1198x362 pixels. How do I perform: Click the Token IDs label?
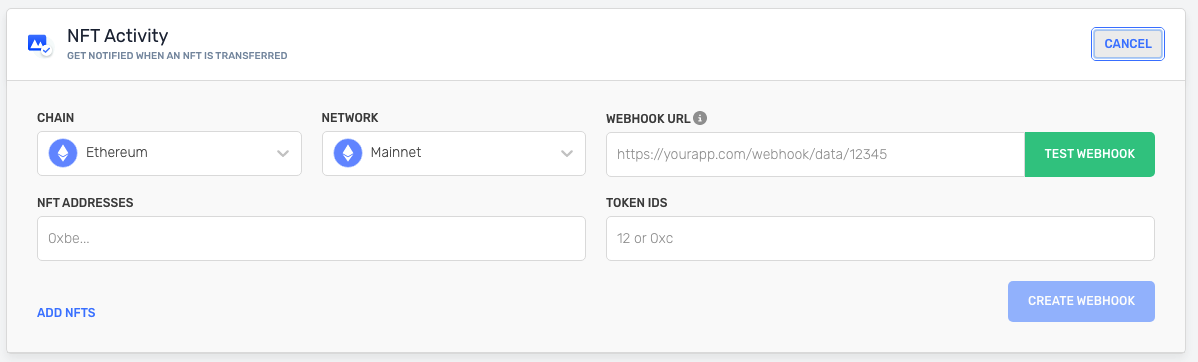point(636,202)
